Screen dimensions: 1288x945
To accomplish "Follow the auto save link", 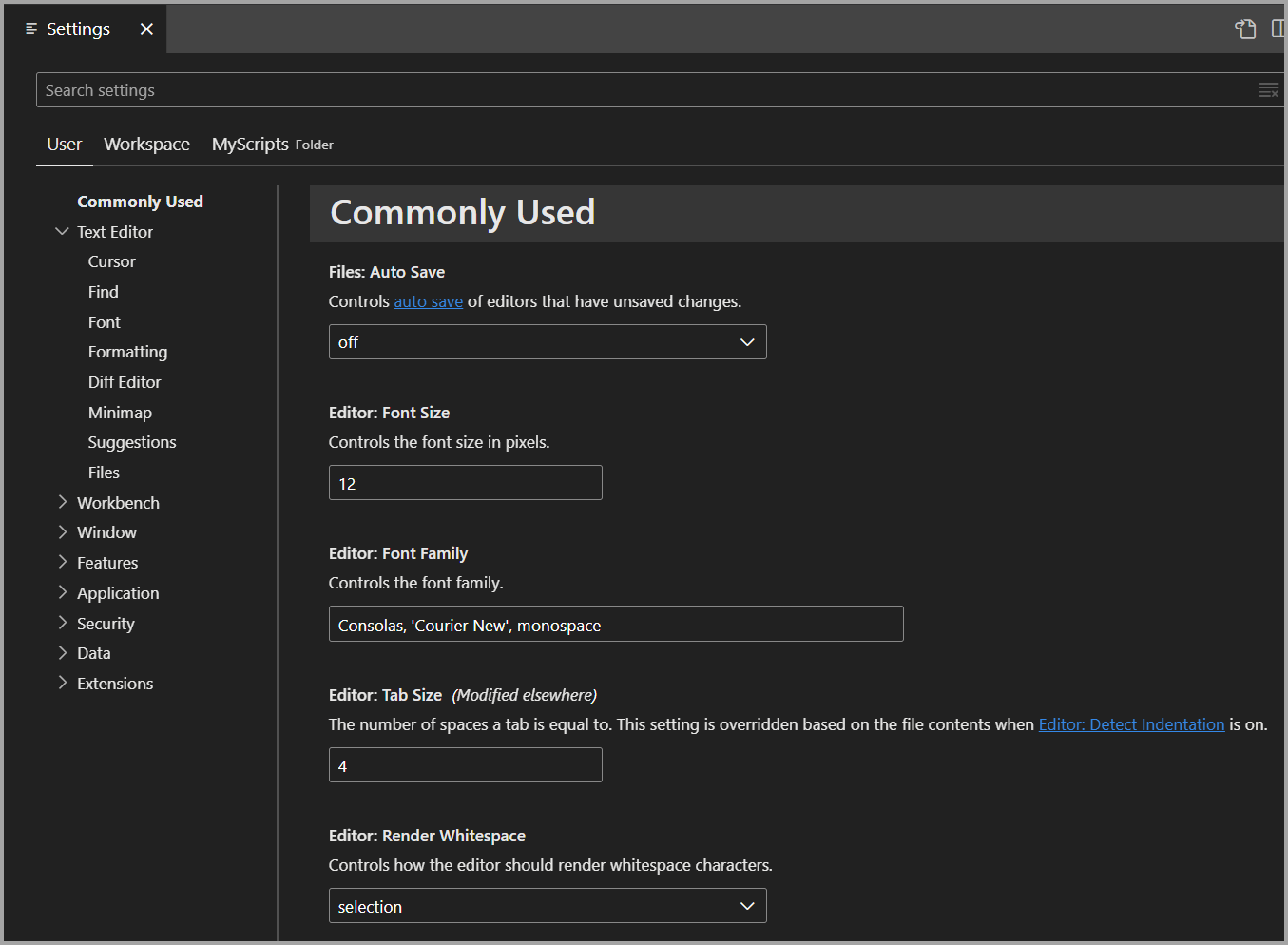I will 428,300.
